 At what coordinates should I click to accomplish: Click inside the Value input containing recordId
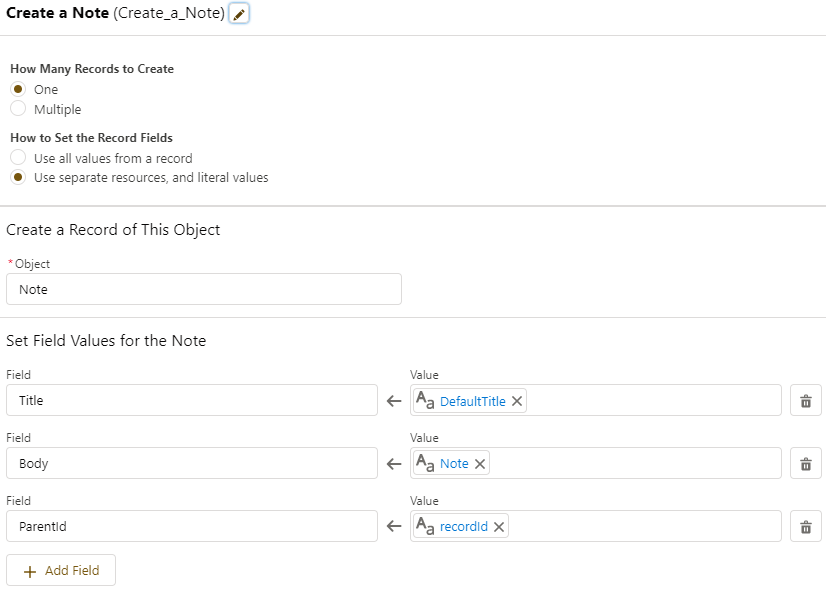click(x=640, y=527)
